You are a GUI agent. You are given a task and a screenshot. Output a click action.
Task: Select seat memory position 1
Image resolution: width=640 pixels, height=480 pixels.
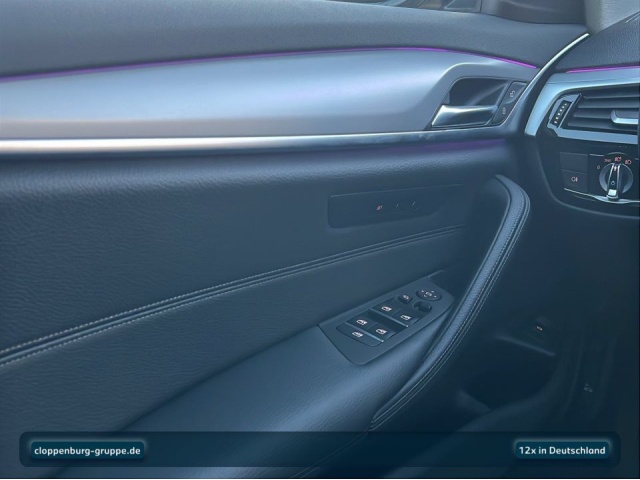pyautogui.click(x=396, y=207)
